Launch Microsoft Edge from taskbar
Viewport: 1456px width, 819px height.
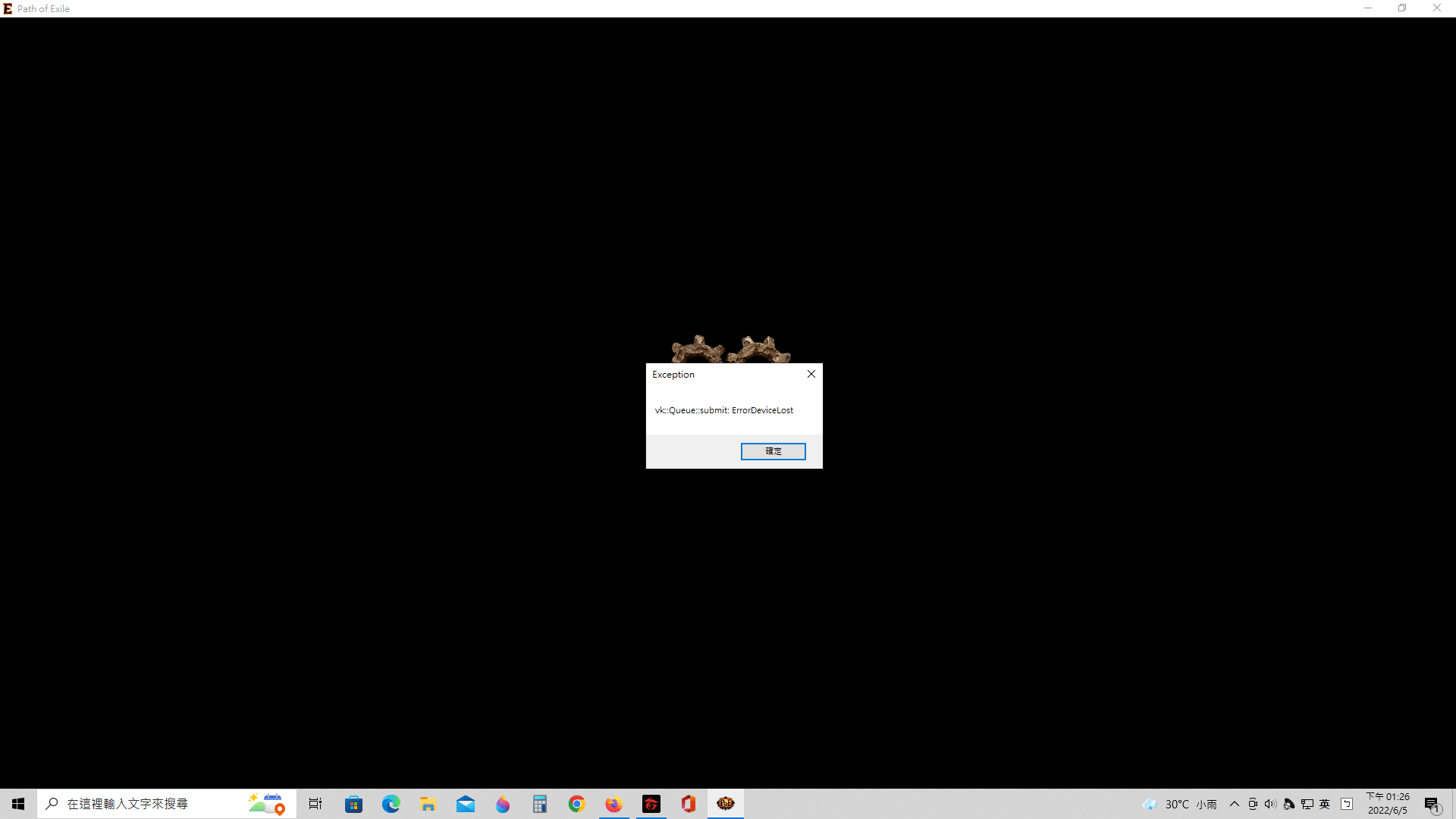pos(391,804)
